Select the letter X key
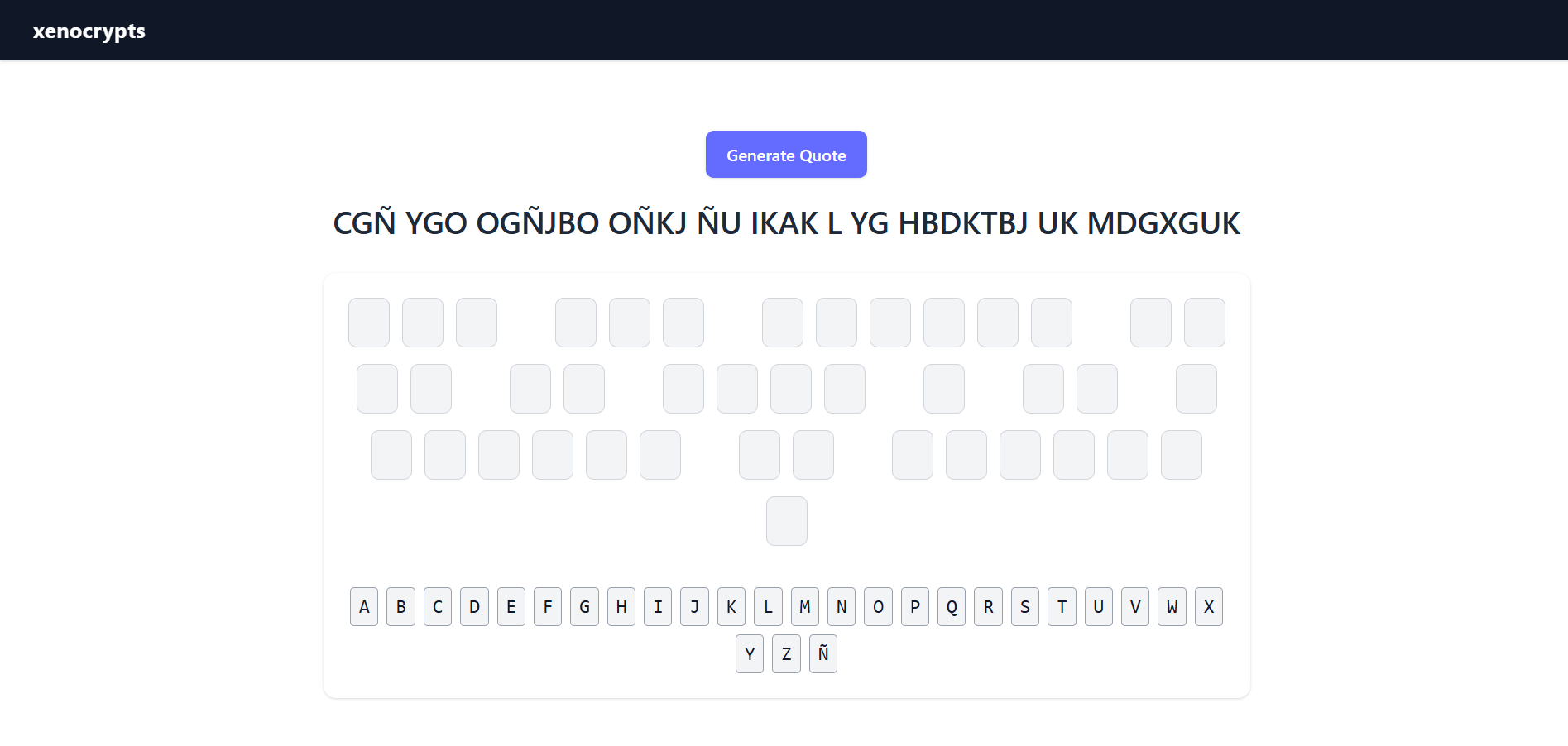The width and height of the screenshot is (1568, 746). coord(1209,607)
